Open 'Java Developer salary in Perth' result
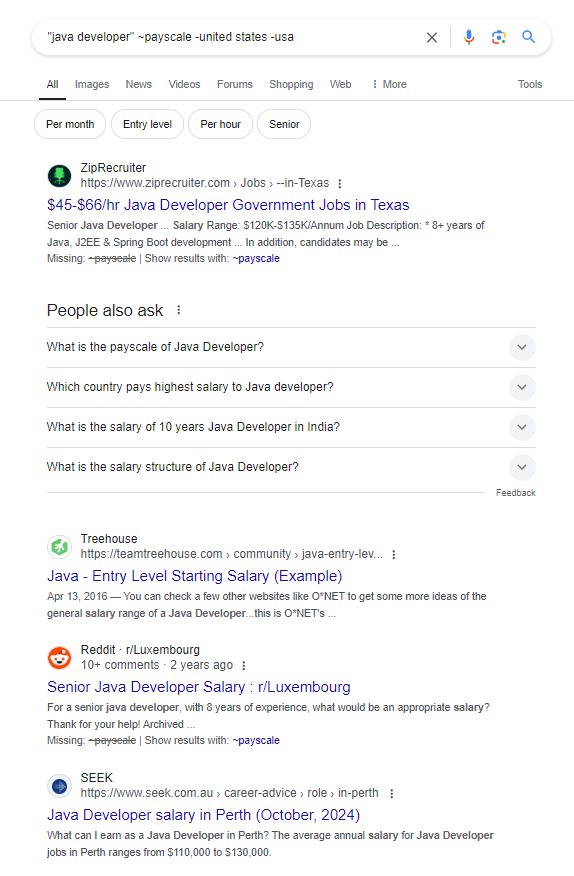Screen dimensions: 574x876 tap(203, 815)
